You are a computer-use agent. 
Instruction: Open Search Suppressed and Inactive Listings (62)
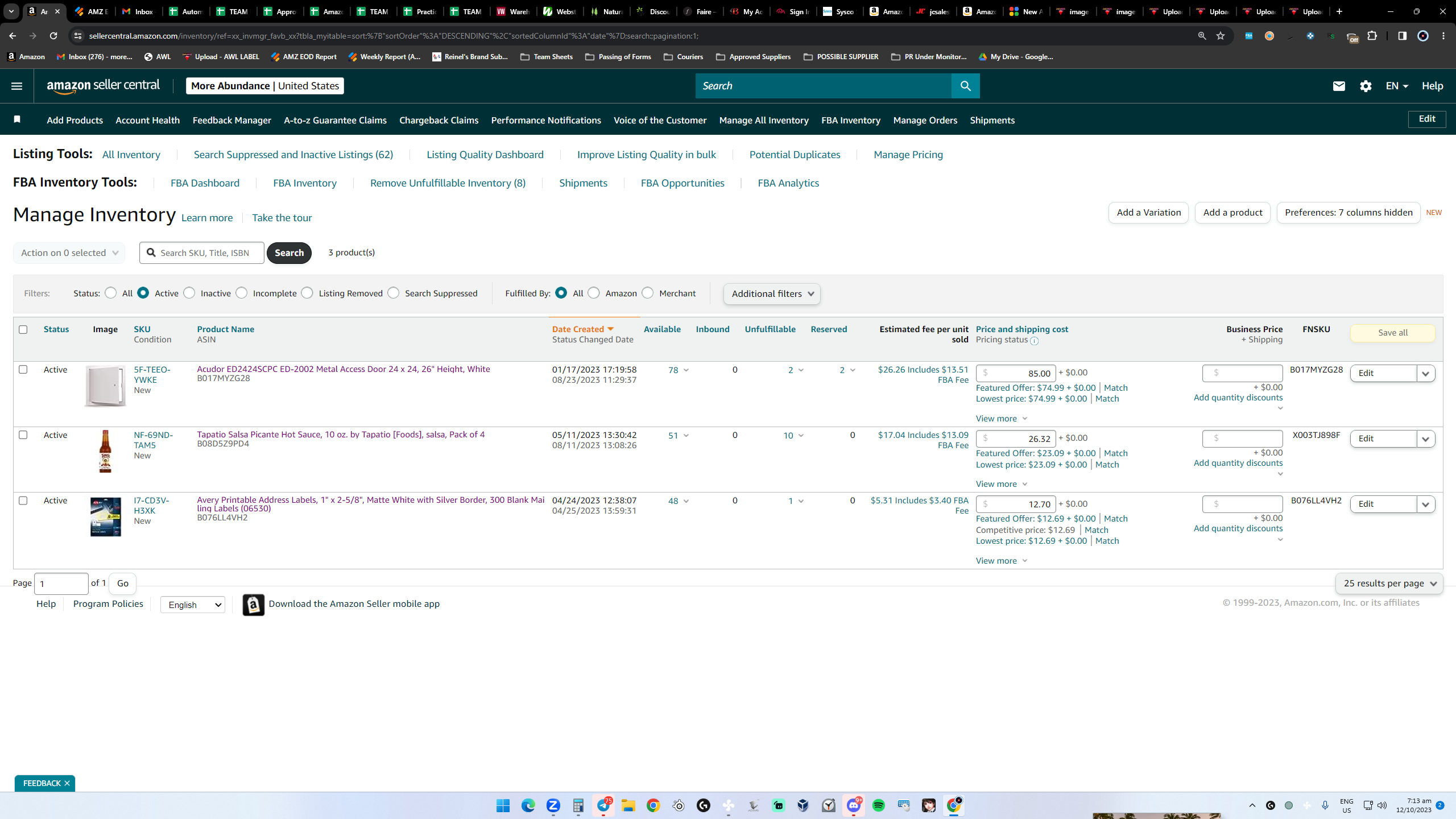tap(293, 155)
